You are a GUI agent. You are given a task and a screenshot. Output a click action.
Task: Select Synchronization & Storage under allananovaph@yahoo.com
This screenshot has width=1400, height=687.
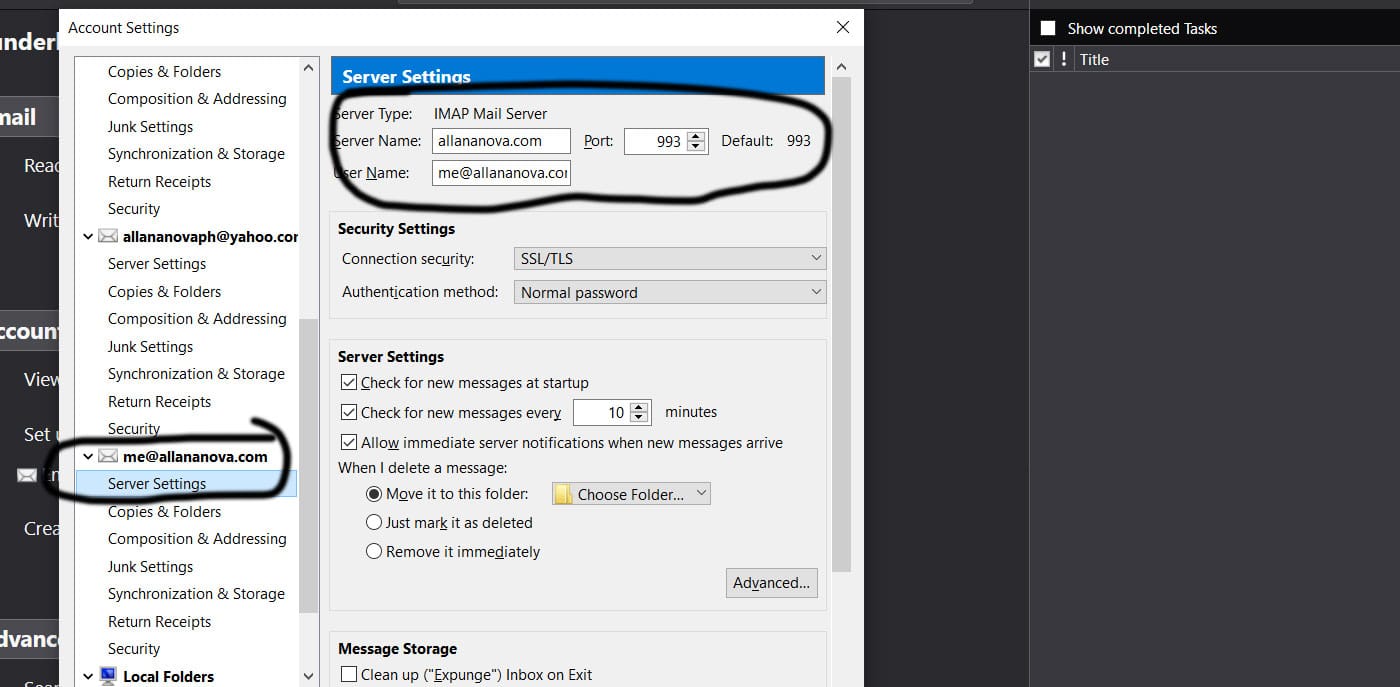[x=196, y=374]
